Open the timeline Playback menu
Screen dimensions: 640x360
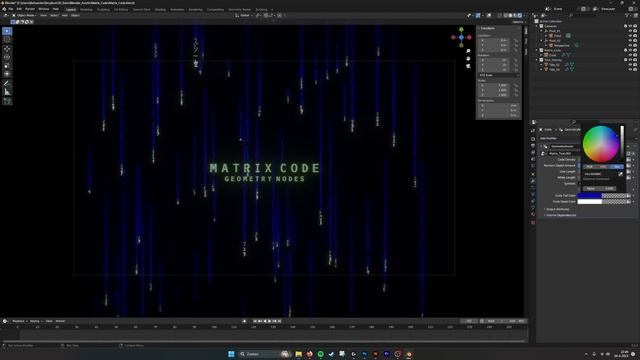(19, 321)
